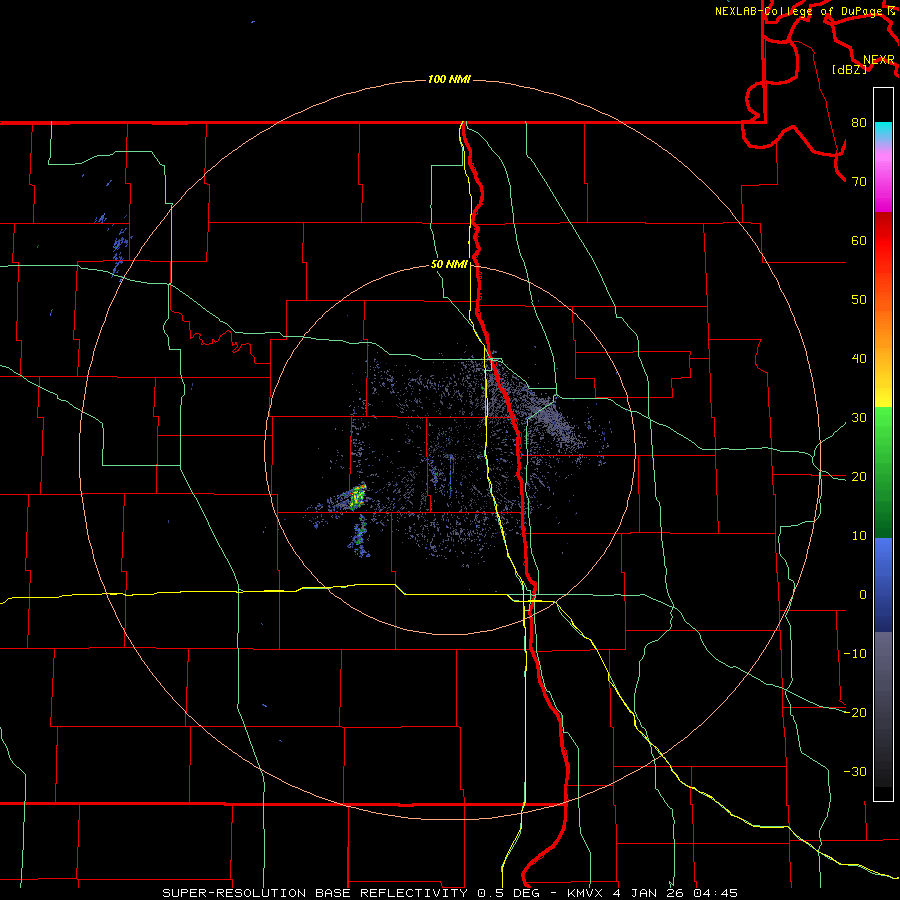
Task: Click the Super-Resolution Base Reflectivity caption
Action: click(x=313, y=893)
